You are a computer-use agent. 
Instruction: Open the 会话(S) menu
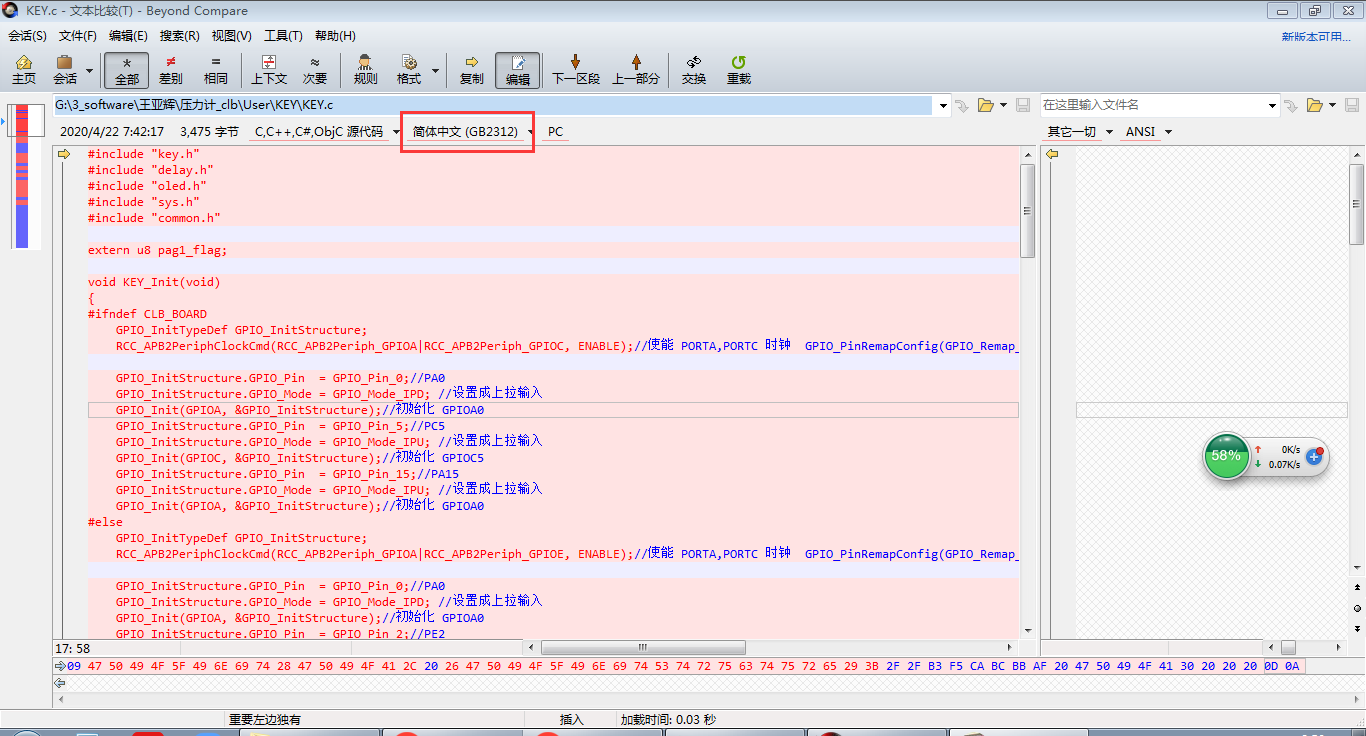[28, 35]
